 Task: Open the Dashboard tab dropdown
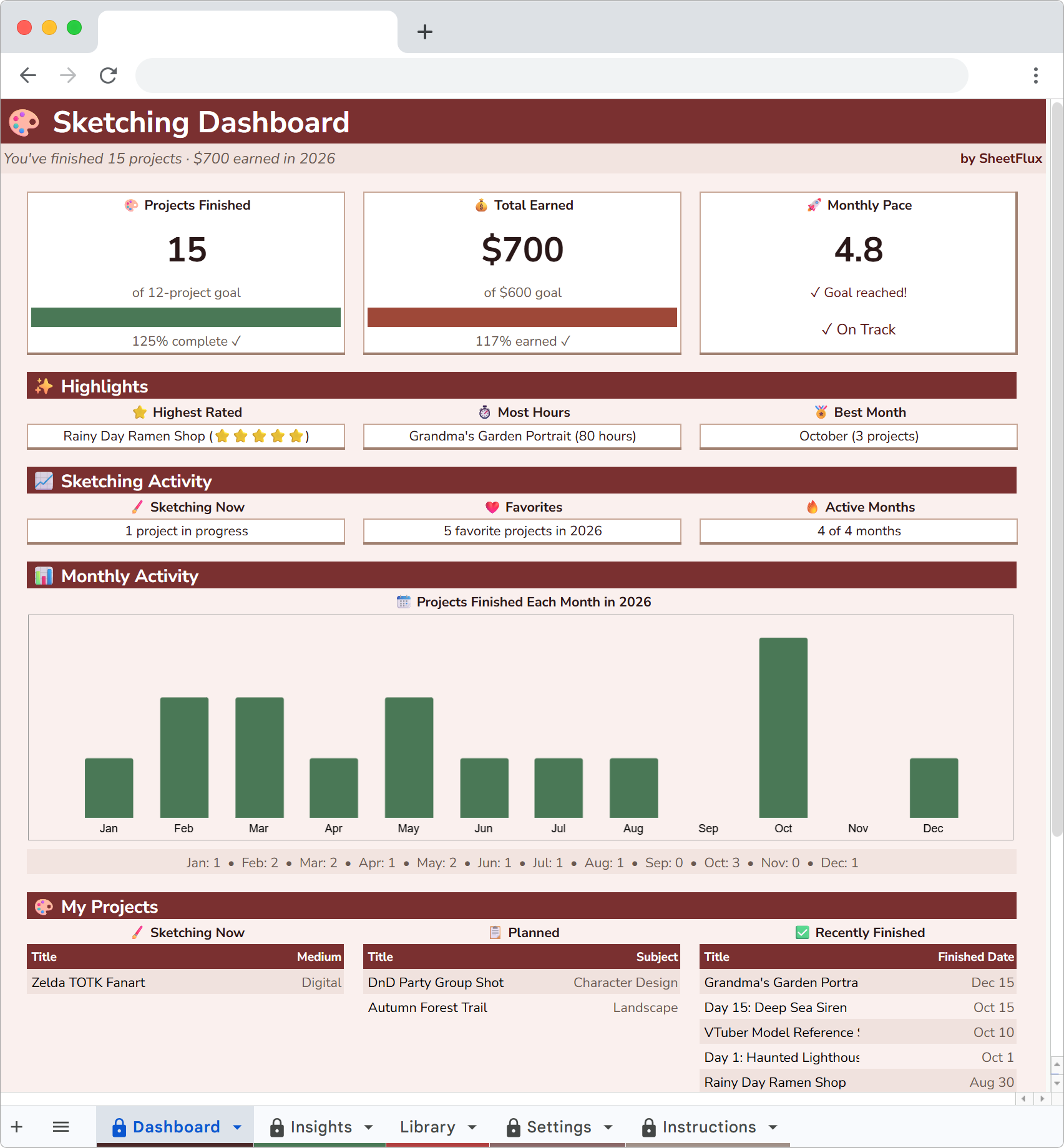(237, 1127)
